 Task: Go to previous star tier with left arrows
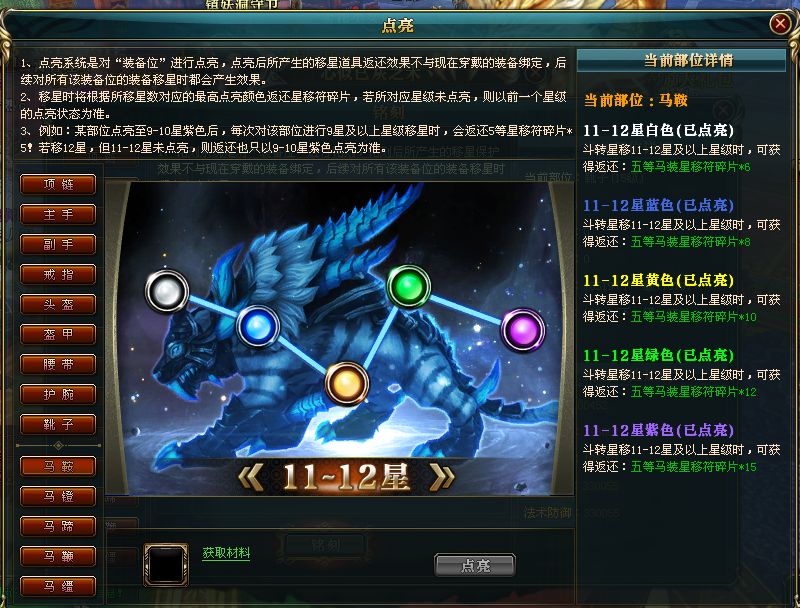[252, 477]
